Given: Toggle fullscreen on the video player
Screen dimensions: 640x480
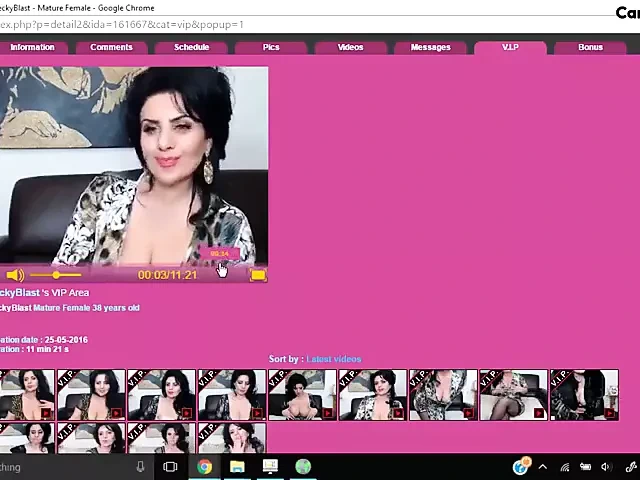Looking at the screenshot, I should (x=257, y=275).
